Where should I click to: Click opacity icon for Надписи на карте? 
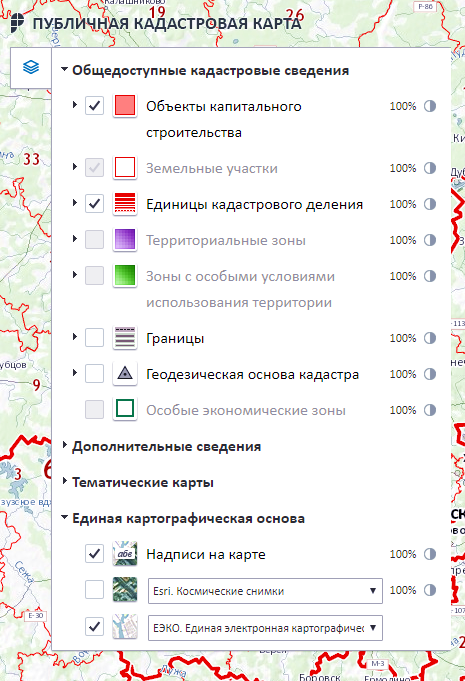430,554
